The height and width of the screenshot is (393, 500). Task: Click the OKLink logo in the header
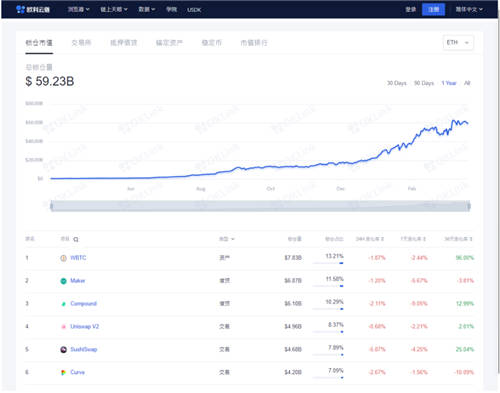33,9
